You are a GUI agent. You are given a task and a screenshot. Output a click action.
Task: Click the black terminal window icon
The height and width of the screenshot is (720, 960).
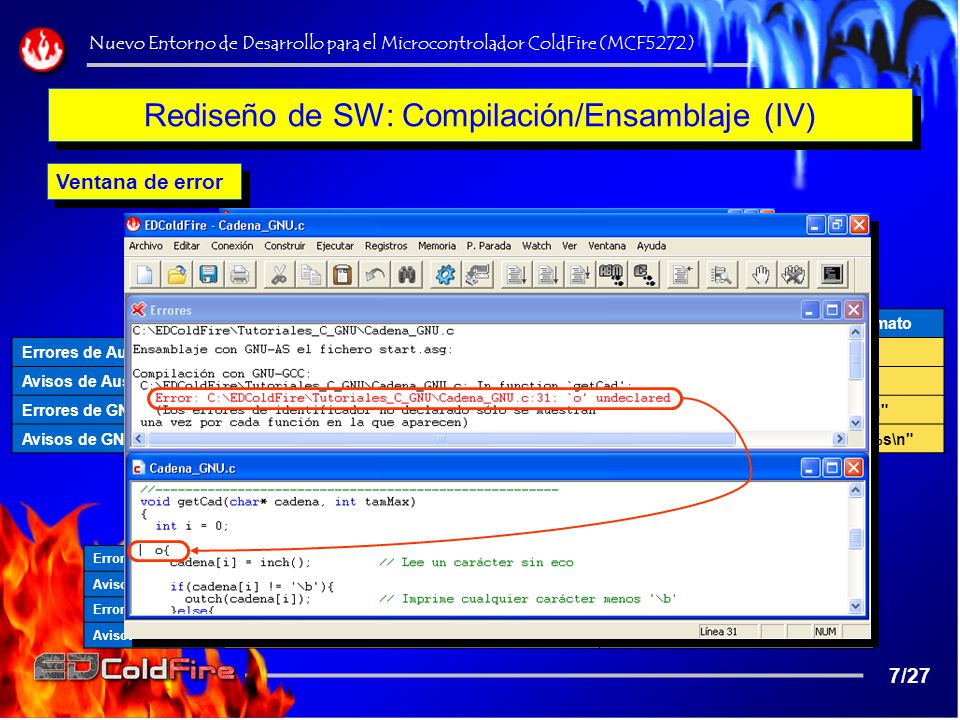point(832,274)
